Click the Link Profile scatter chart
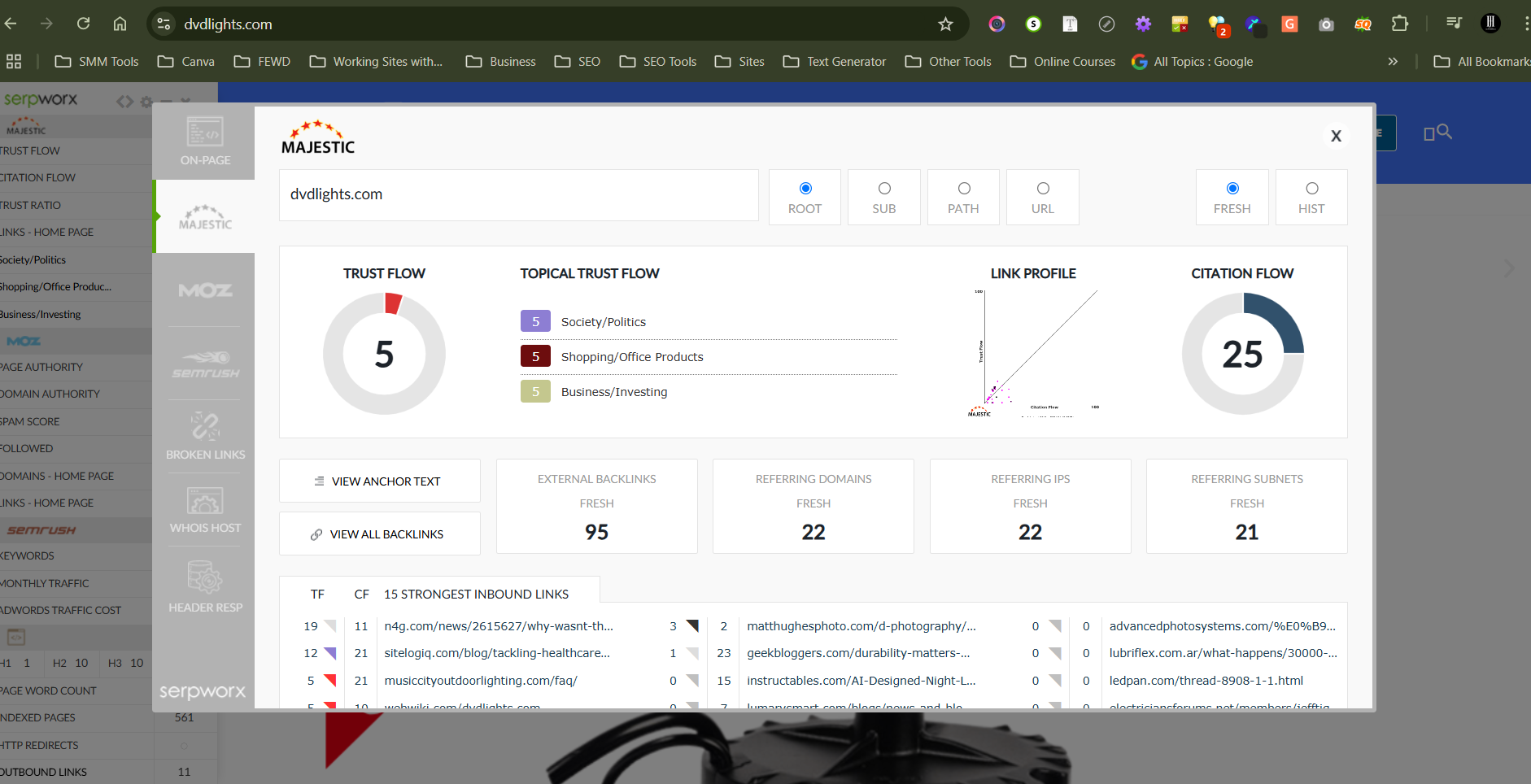 (x=1033, y=353)
